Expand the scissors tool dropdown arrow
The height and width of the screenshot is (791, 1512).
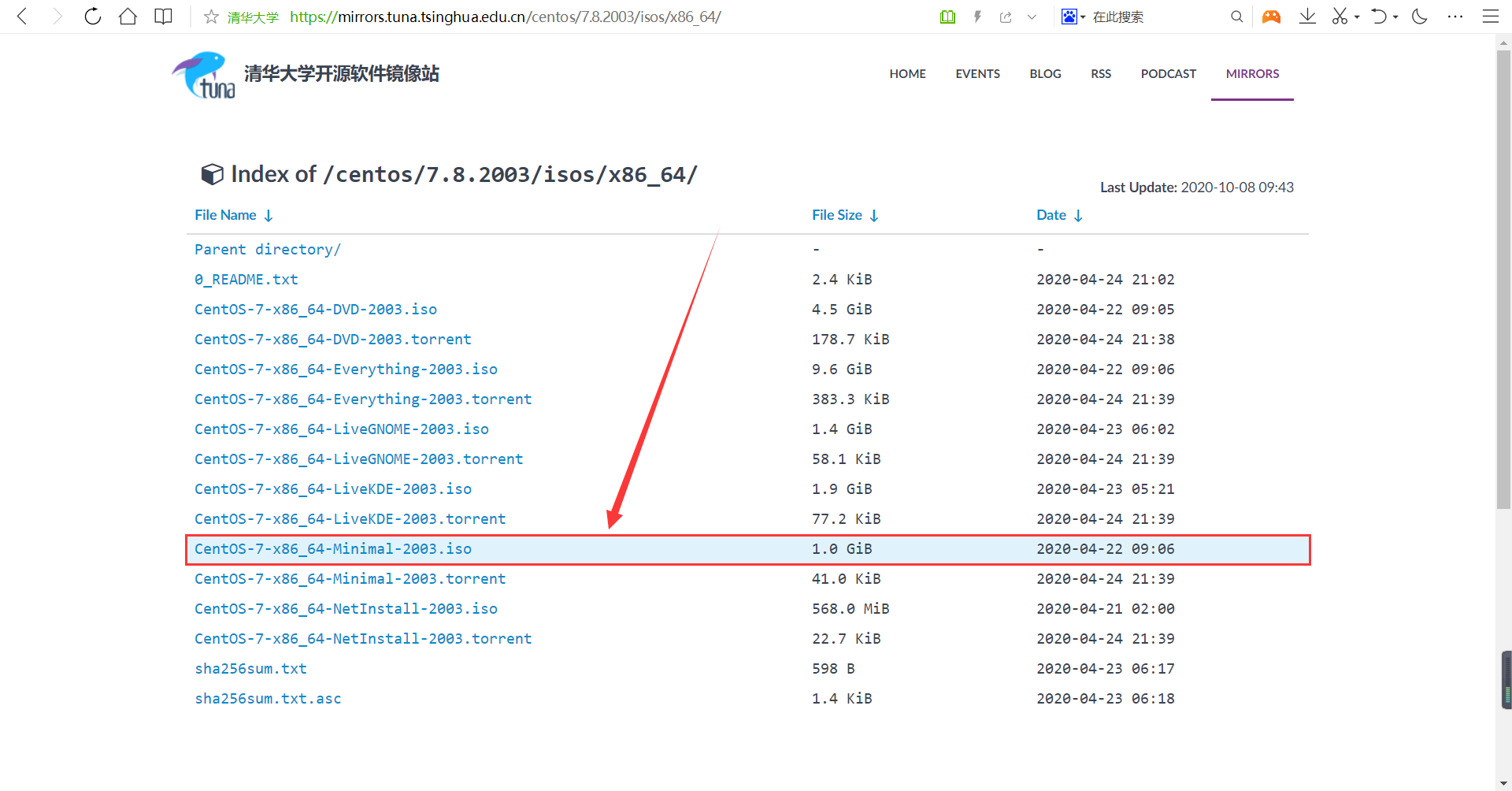click(x=1357, y=17)
